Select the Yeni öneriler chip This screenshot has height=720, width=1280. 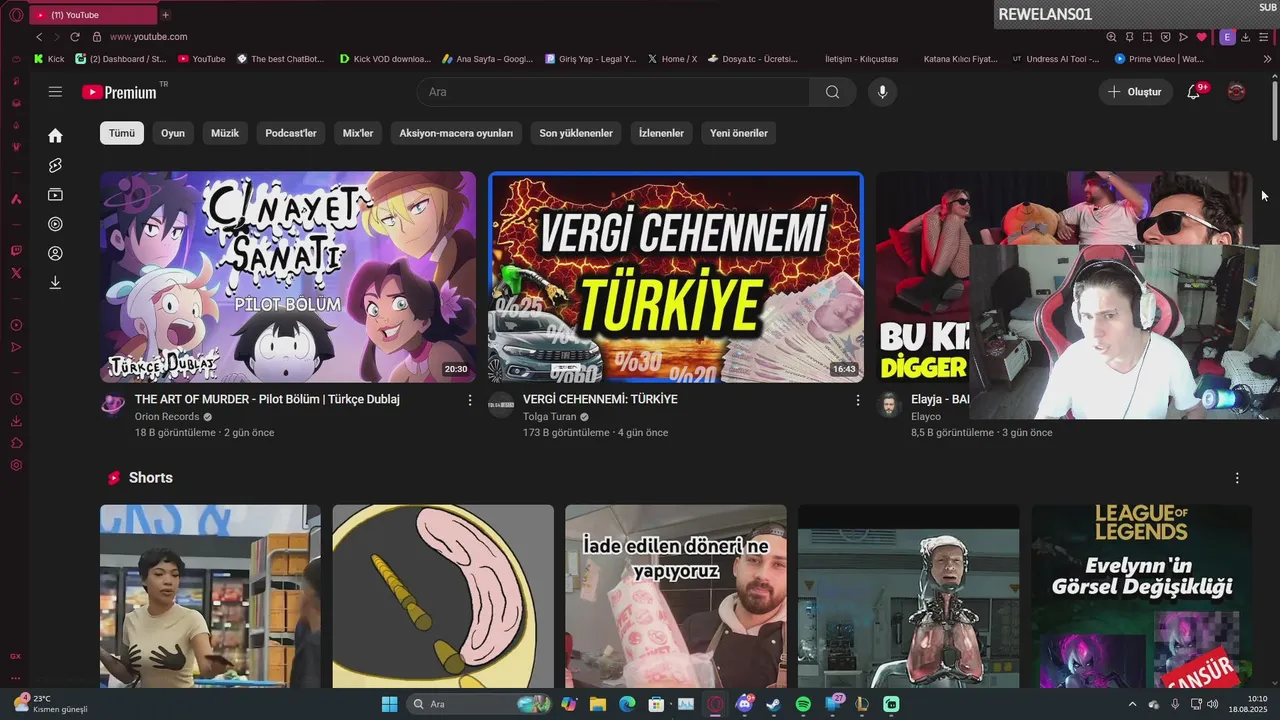(x=739, y=133)
